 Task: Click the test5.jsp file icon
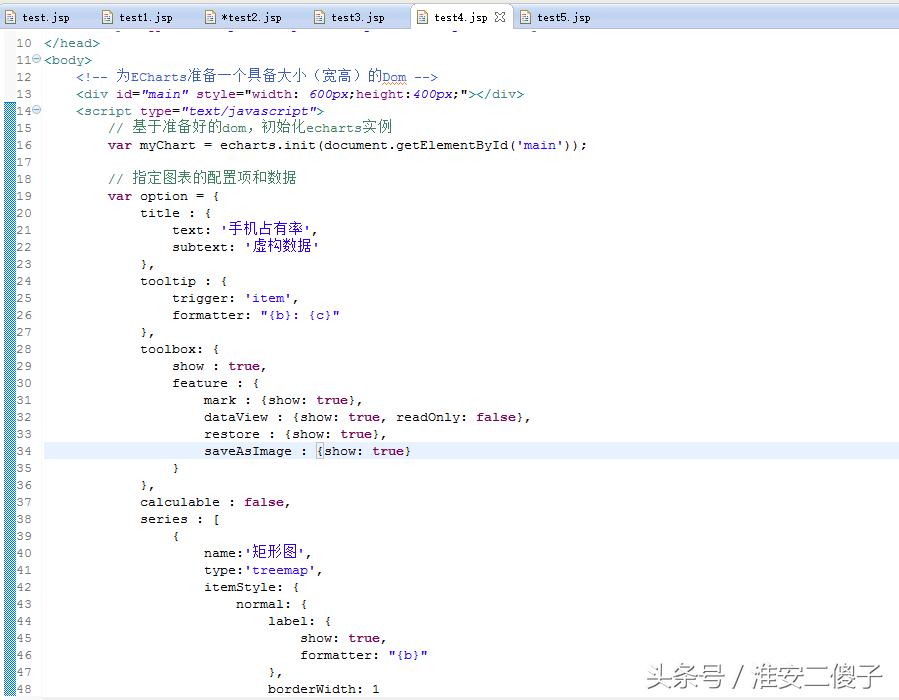[525, 17]
